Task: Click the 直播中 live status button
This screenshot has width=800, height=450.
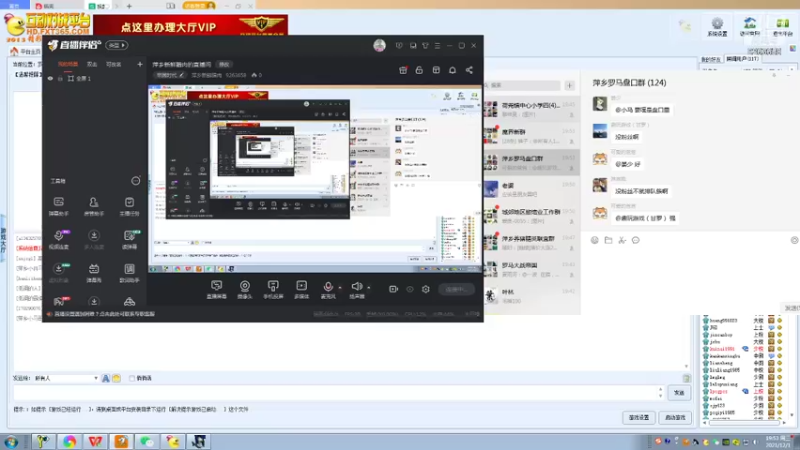Action: point(456,289)
